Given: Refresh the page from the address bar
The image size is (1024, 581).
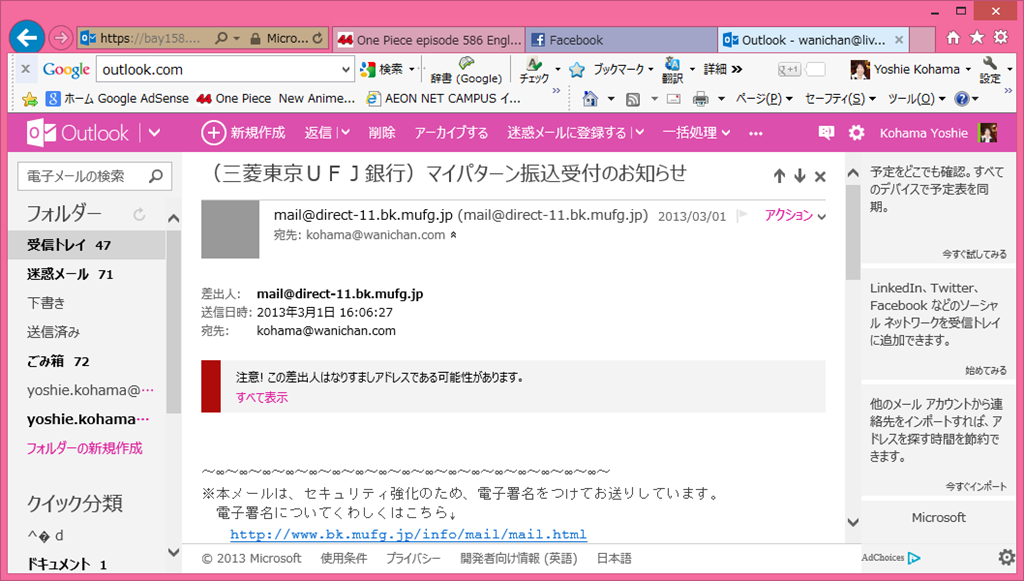Looking at the screenshot, I should 317,38.
